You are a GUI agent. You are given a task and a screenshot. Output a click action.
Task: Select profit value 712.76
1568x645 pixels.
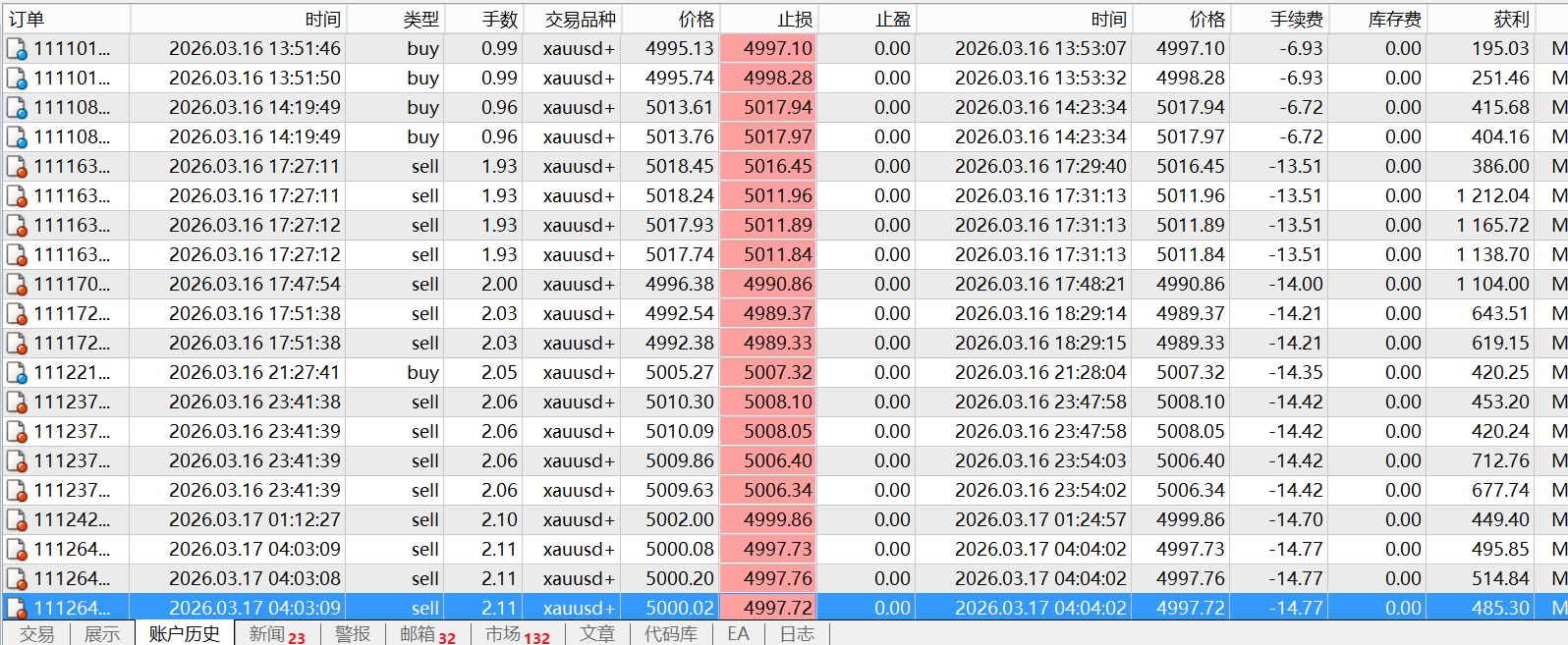(1500, 460)
